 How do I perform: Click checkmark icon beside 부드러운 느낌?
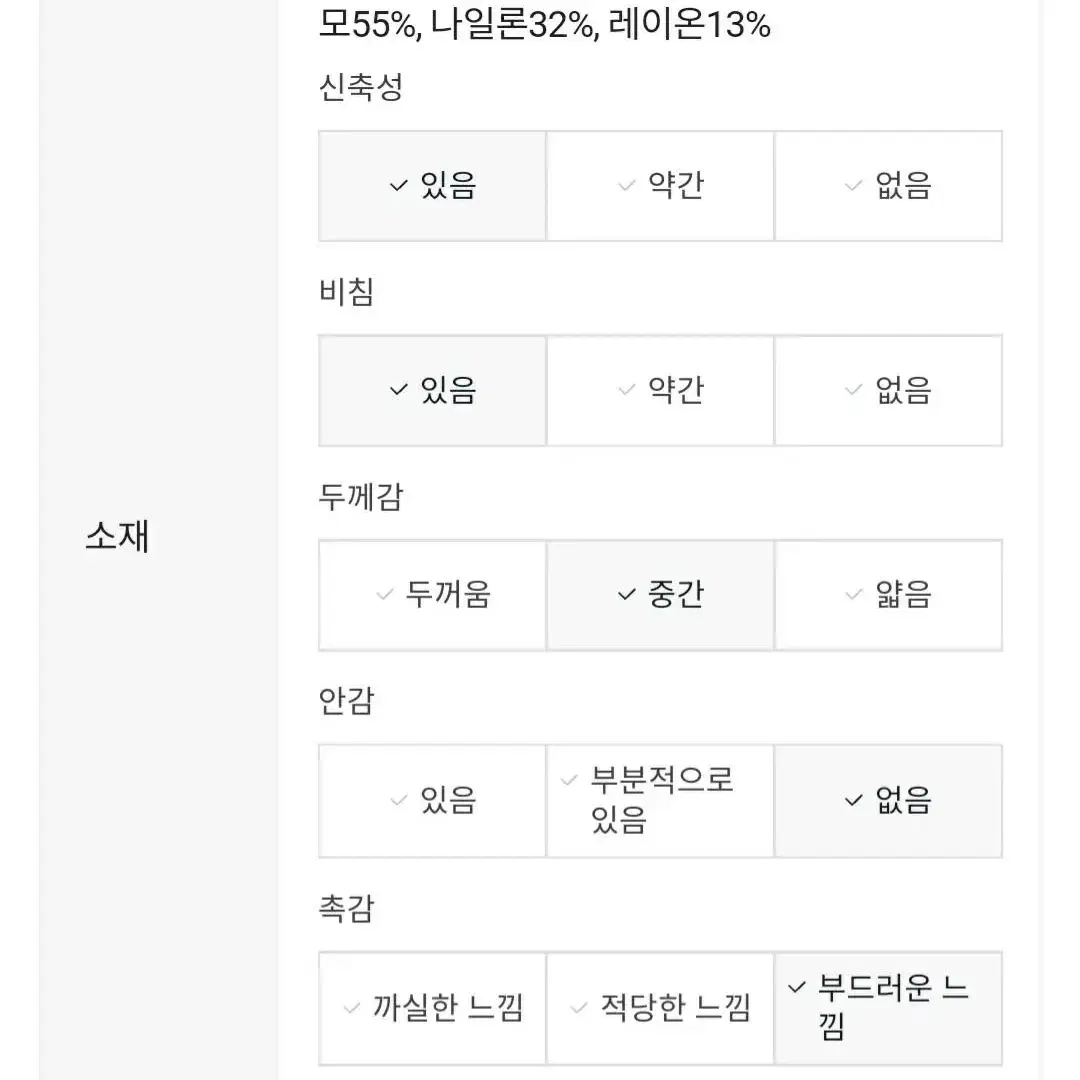[796, 987]
